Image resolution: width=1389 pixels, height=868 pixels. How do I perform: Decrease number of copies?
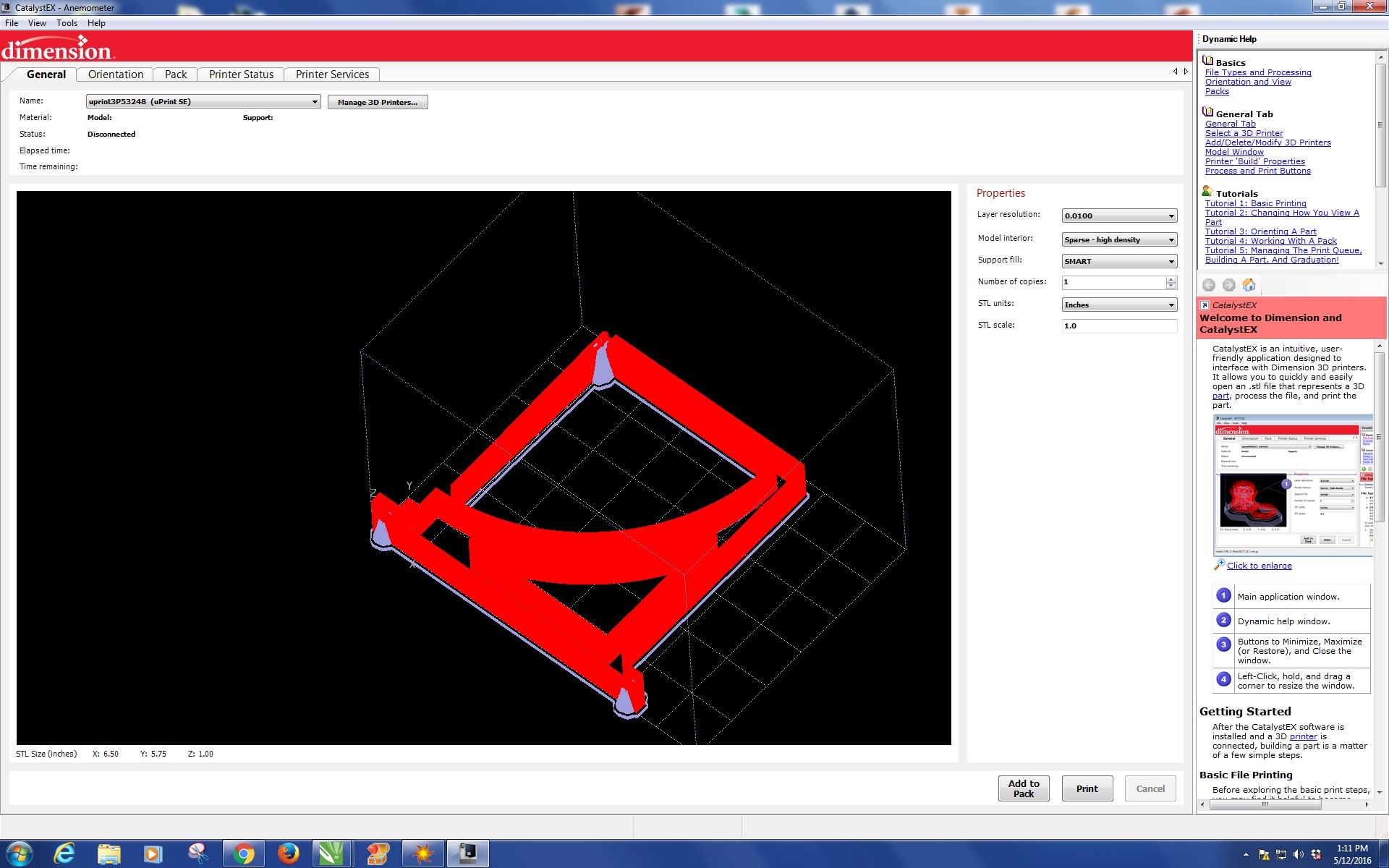click(1171, 286)
